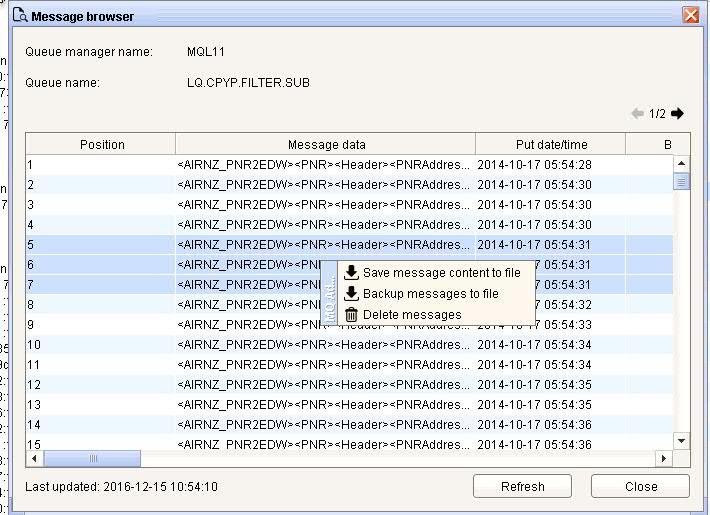Click the Message browser title bar icon
Image resolution: width=710 pixels, height=515 pixels.
tap(20, 15)
